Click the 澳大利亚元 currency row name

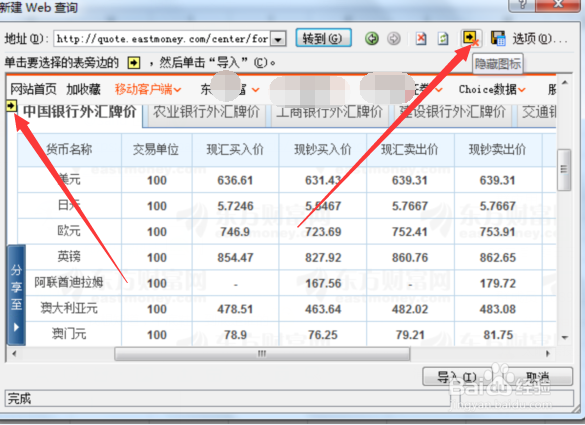69,308
